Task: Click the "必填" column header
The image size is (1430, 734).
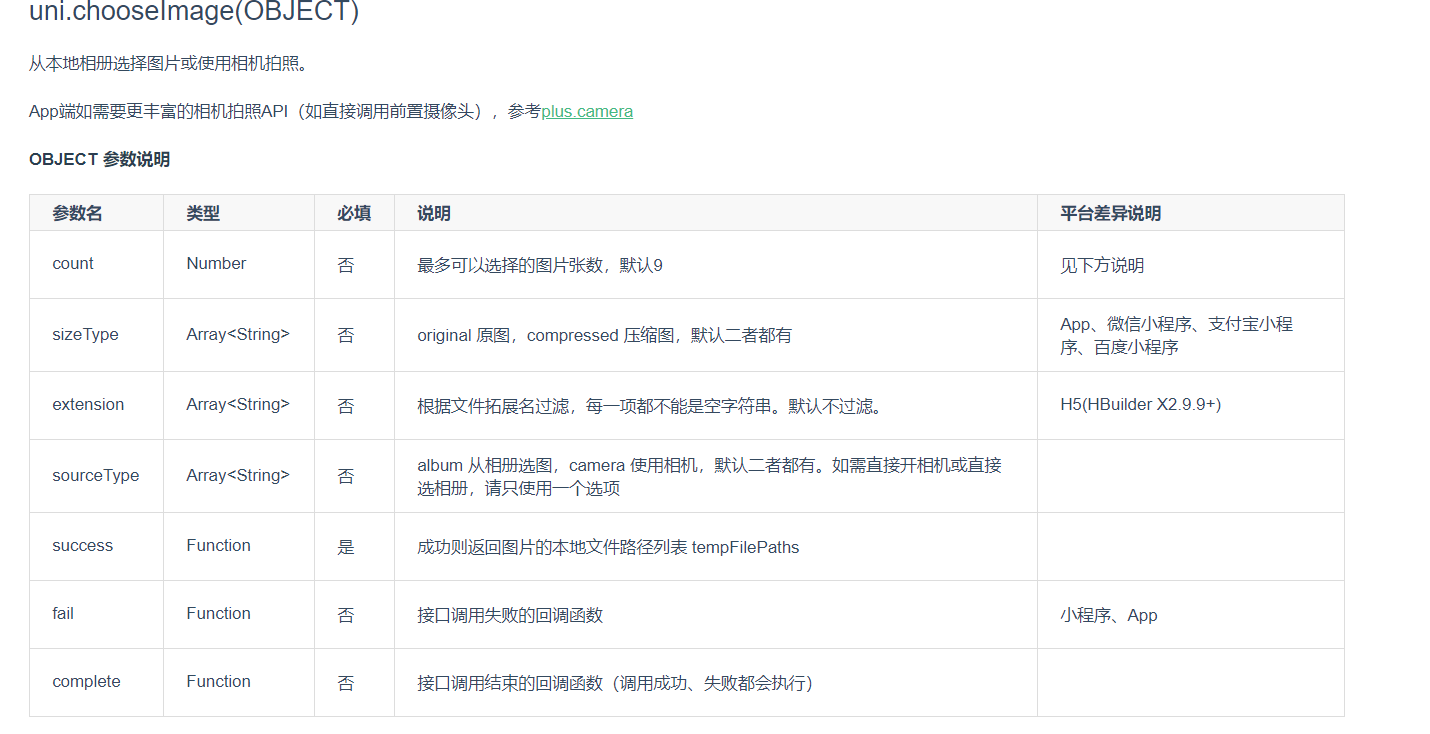Action: coord(354,213)
